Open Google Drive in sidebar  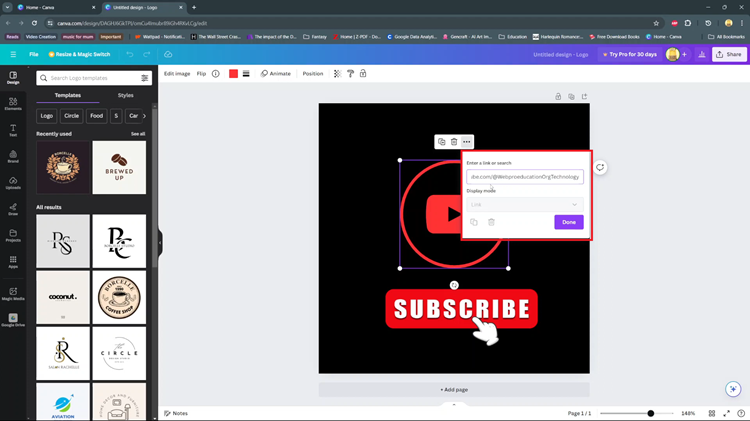(x=13, y=320)
